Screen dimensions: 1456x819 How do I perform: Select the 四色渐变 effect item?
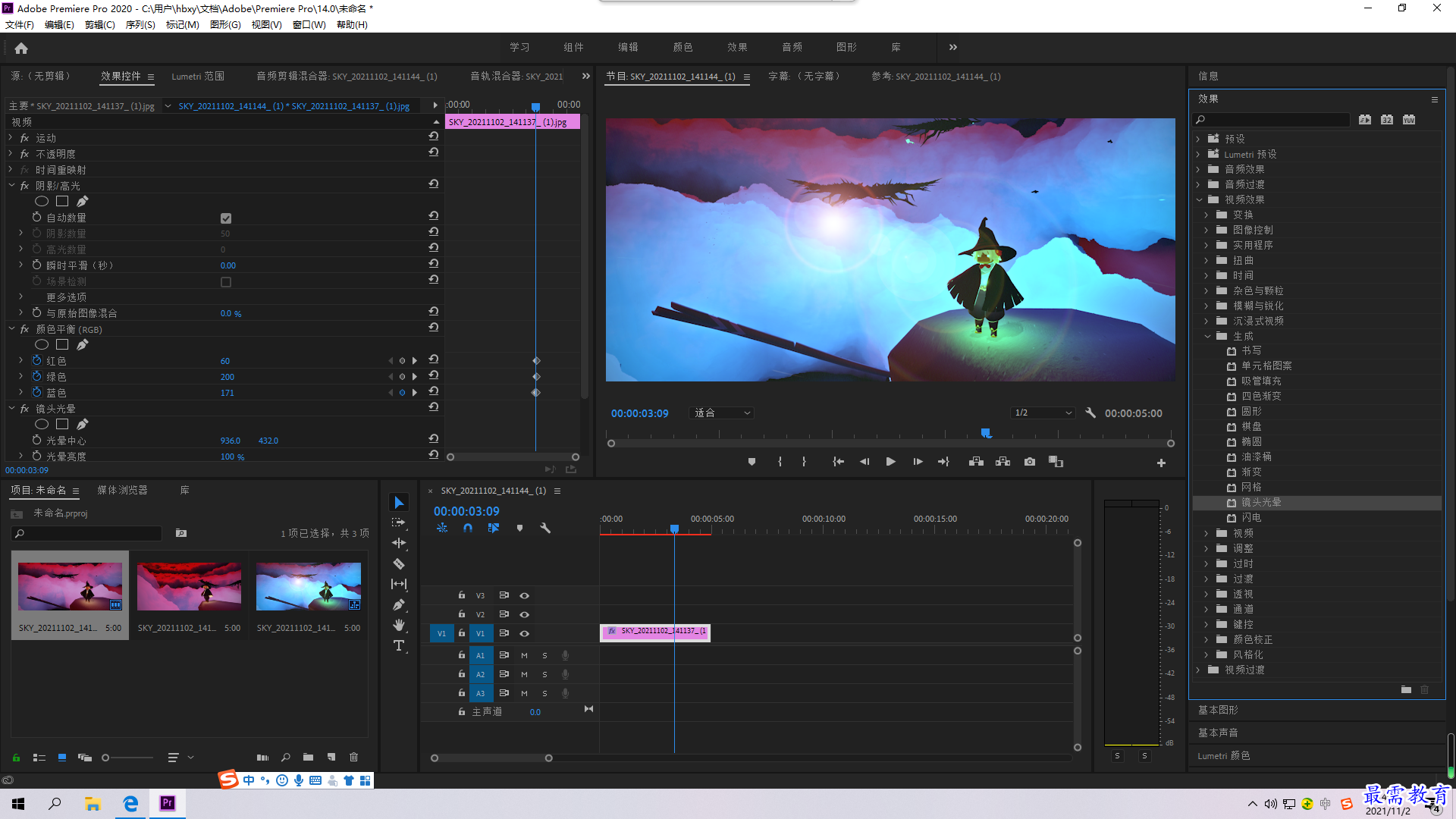click(1261, 397)
